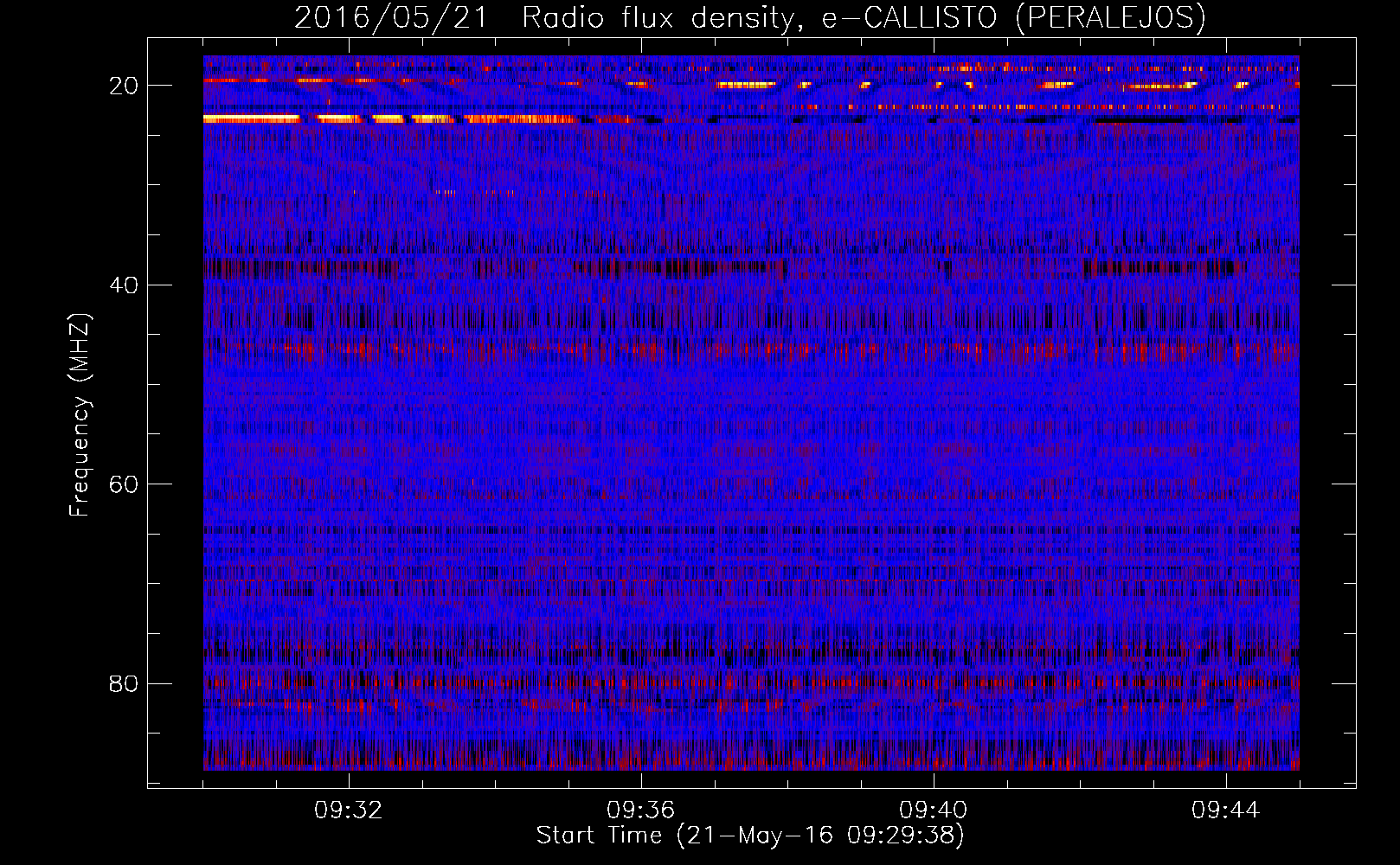Image resolution: width=1400 pixels, height=865 pixels.
Task: Click the 80 frequency tick label
Action: click(x=125, y=683)
